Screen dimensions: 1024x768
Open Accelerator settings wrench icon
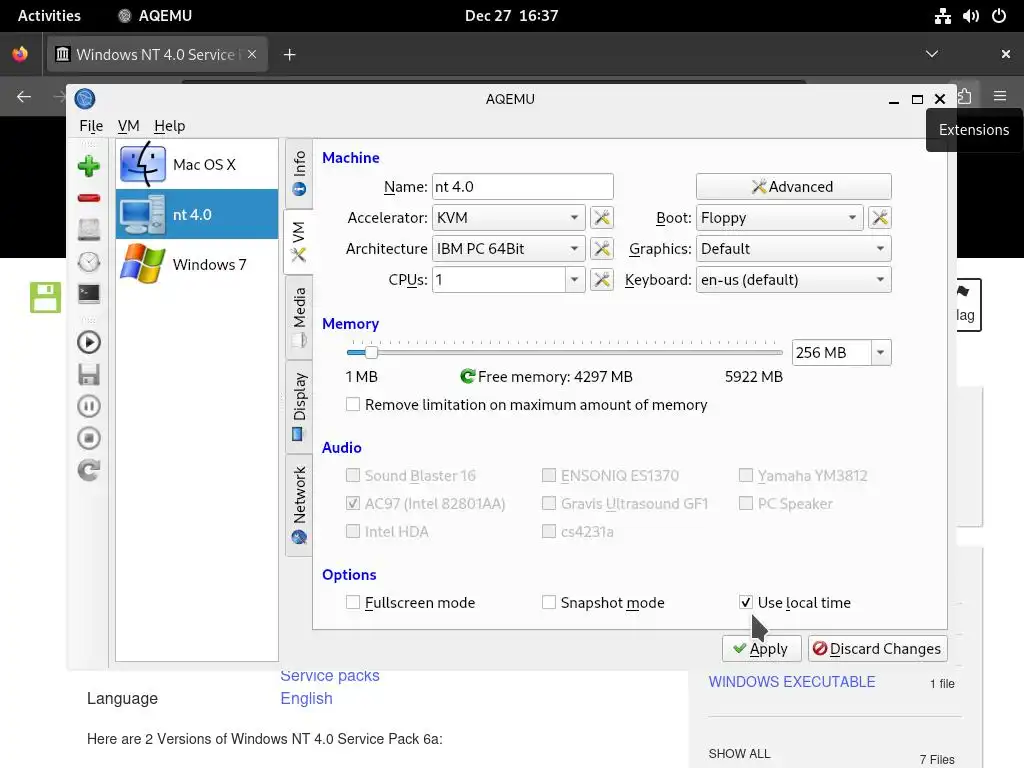click(x=601, y=217)
